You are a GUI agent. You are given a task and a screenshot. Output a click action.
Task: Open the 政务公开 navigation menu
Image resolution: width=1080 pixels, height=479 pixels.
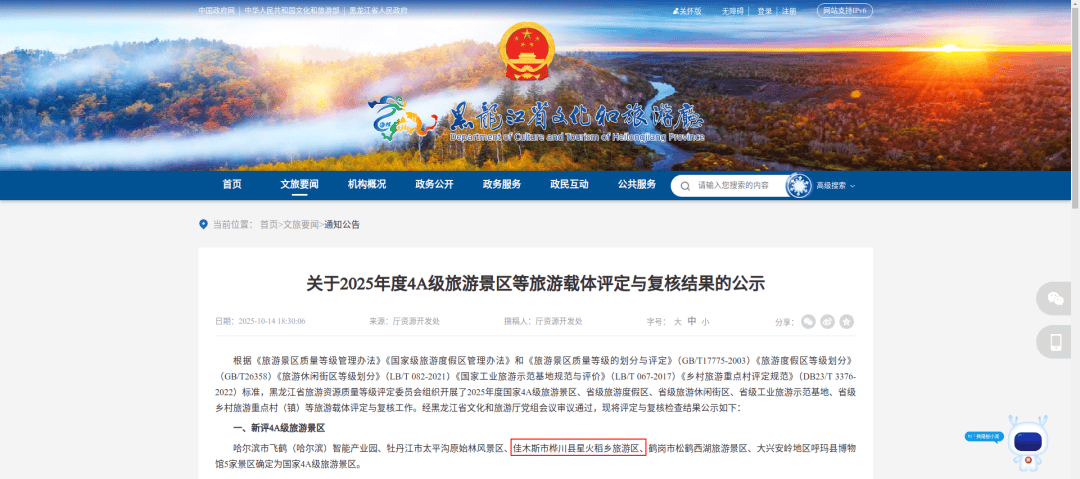click(435, 185)
